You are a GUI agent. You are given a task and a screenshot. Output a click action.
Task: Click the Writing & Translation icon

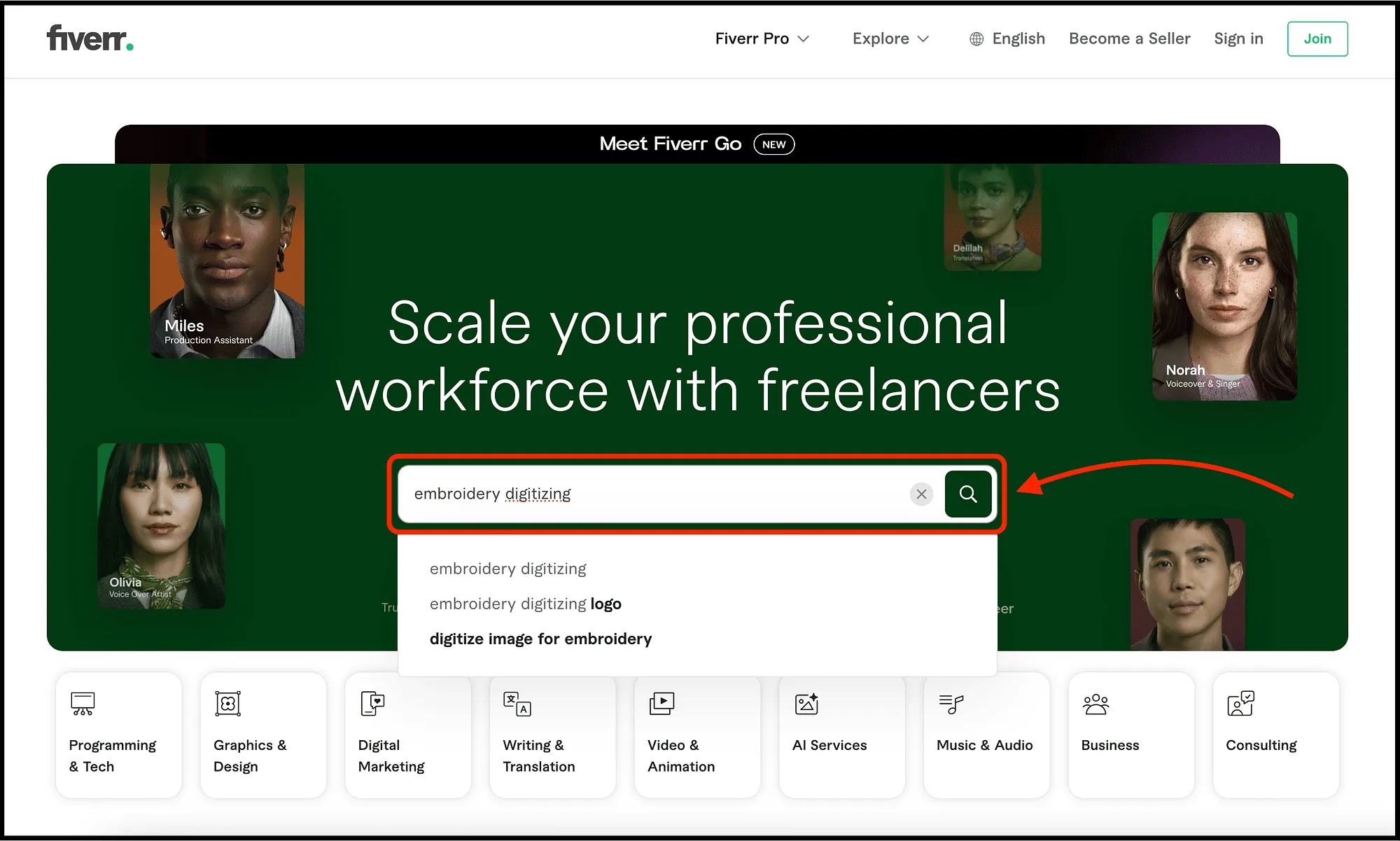[x=517, y=704]
